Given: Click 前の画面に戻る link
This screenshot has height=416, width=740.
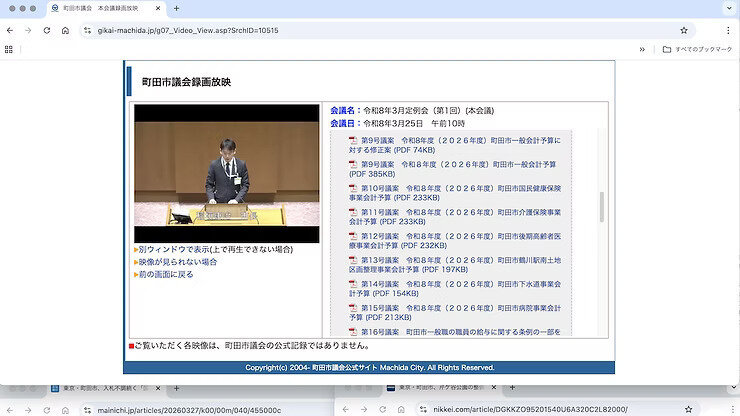Looking at the screenshot, I should tap(166, 274).
